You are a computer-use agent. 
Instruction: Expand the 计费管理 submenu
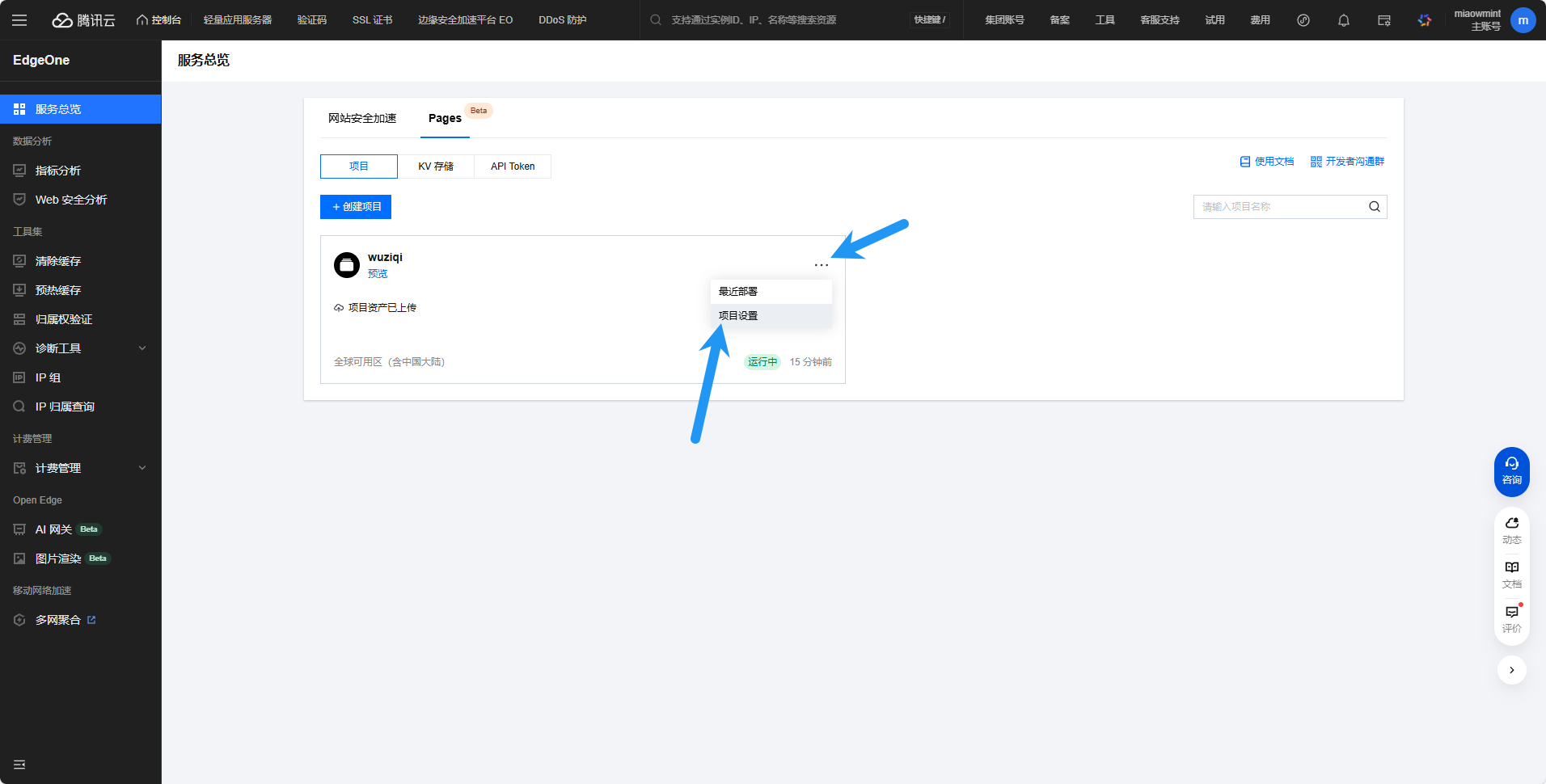tap(142, 468)
